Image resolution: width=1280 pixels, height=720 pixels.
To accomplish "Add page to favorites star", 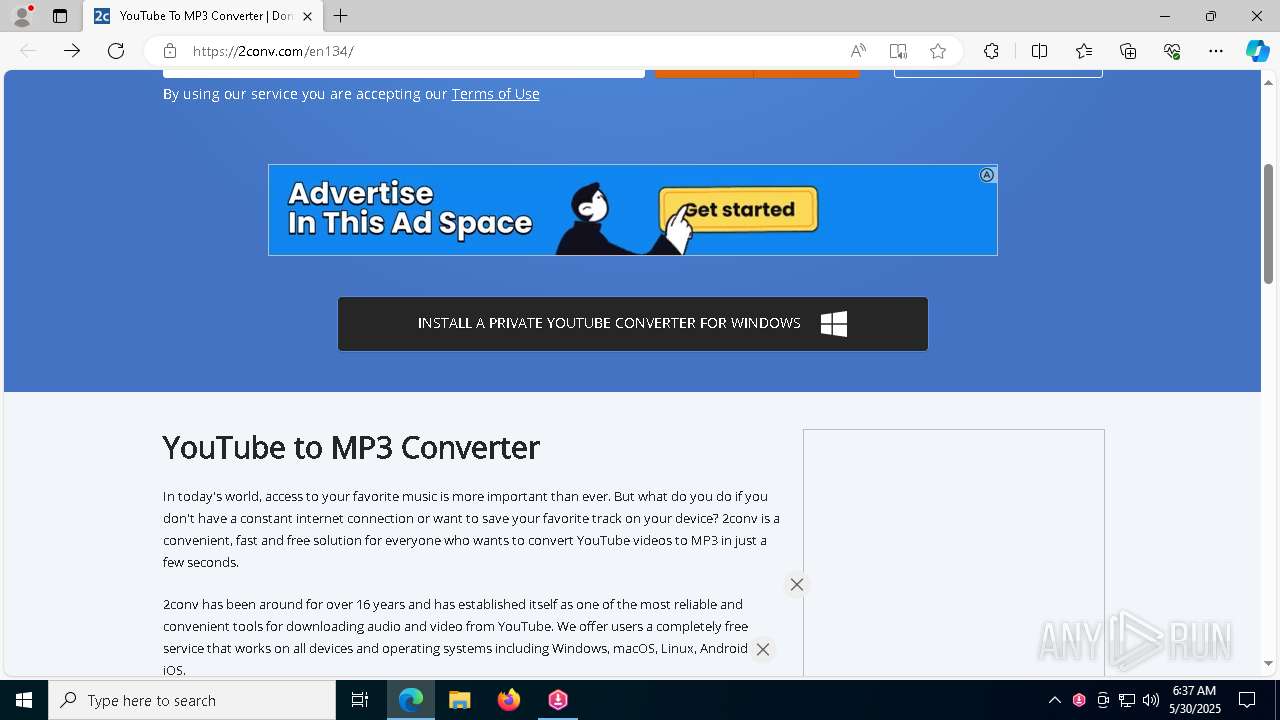I will (x=938, y=51).
